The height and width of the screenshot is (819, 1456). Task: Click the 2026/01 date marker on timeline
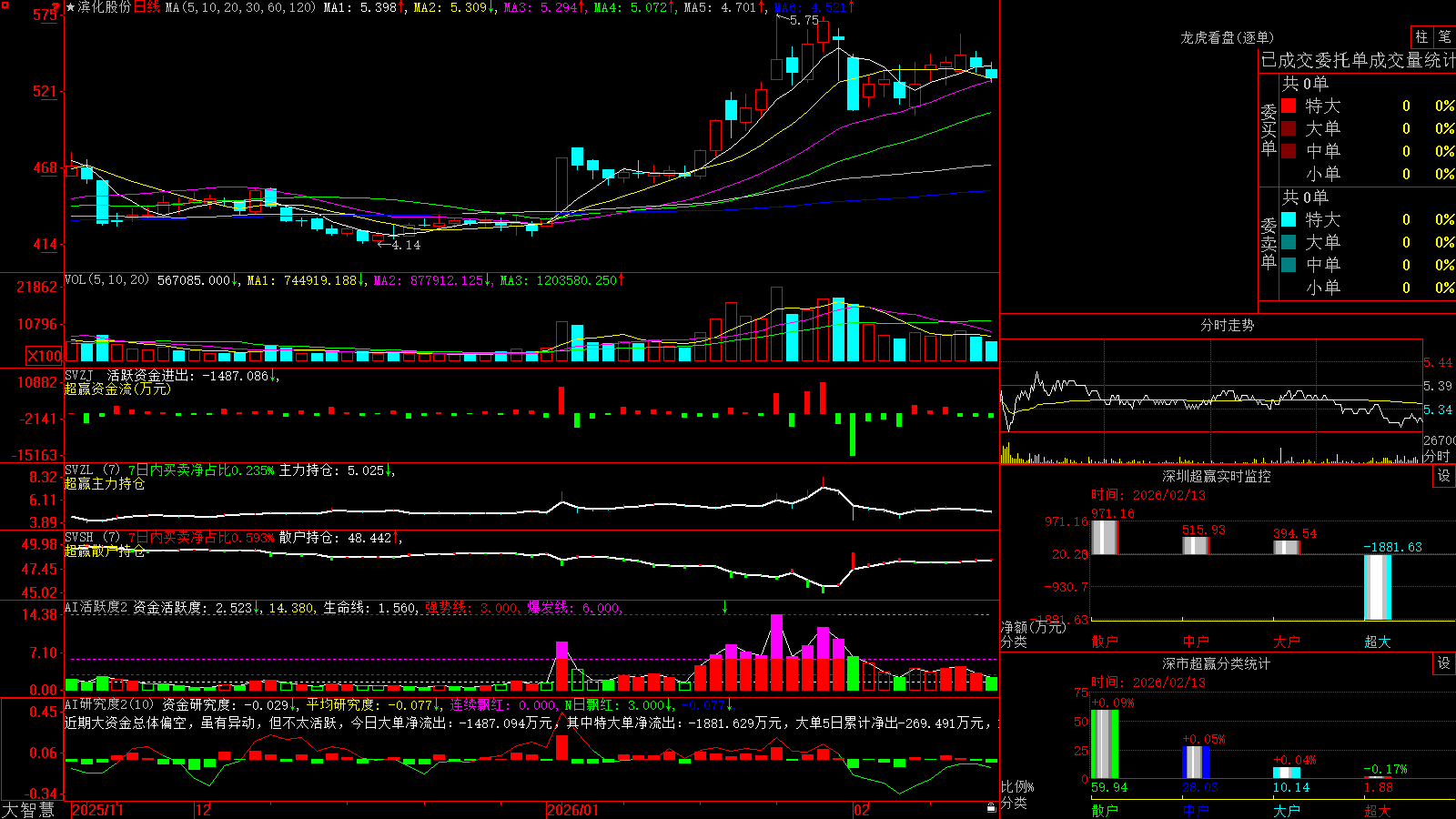pyautogui.click(x=573, y=810)
